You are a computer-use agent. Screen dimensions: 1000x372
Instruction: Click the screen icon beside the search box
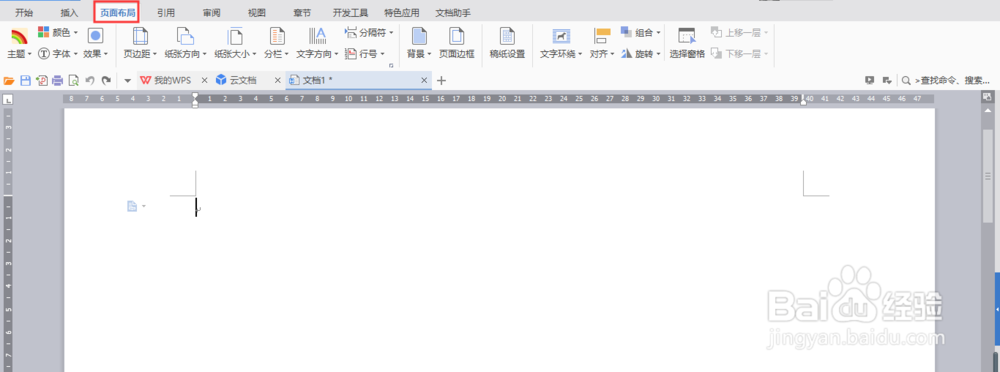[869, 80]
